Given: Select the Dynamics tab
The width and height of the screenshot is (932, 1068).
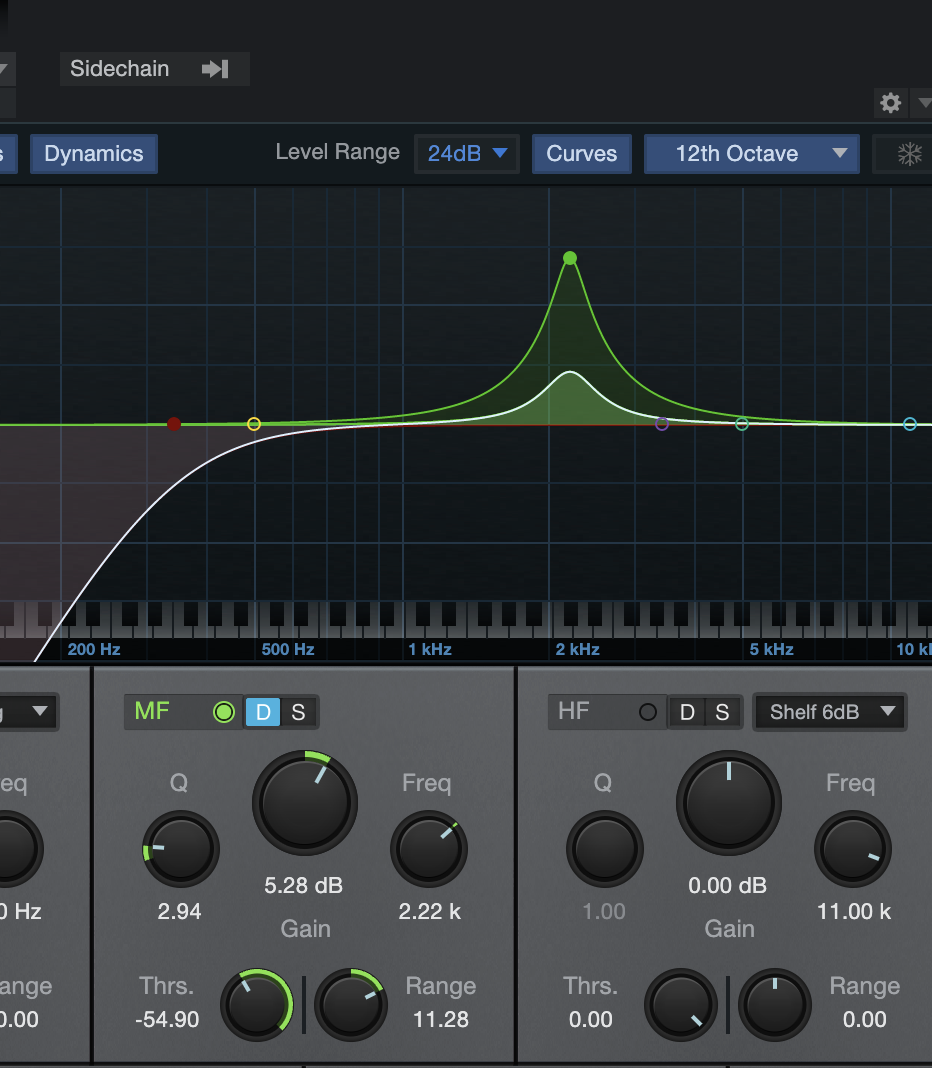Looking at the screenshot, I should (93, 154).
